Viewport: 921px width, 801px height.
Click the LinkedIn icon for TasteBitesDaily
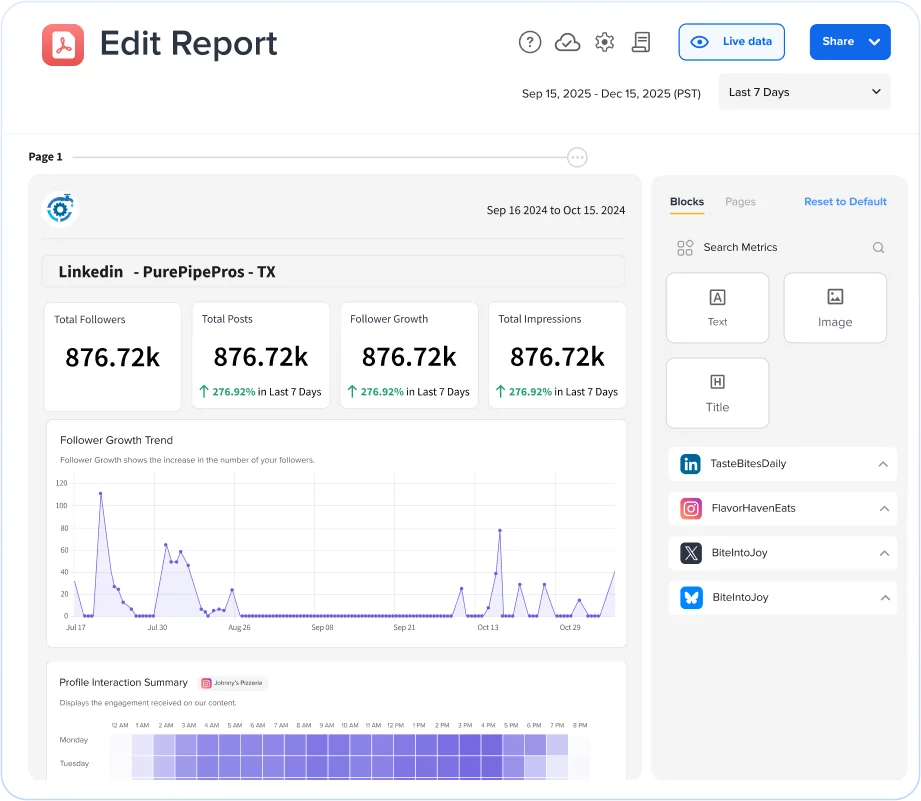690,464
